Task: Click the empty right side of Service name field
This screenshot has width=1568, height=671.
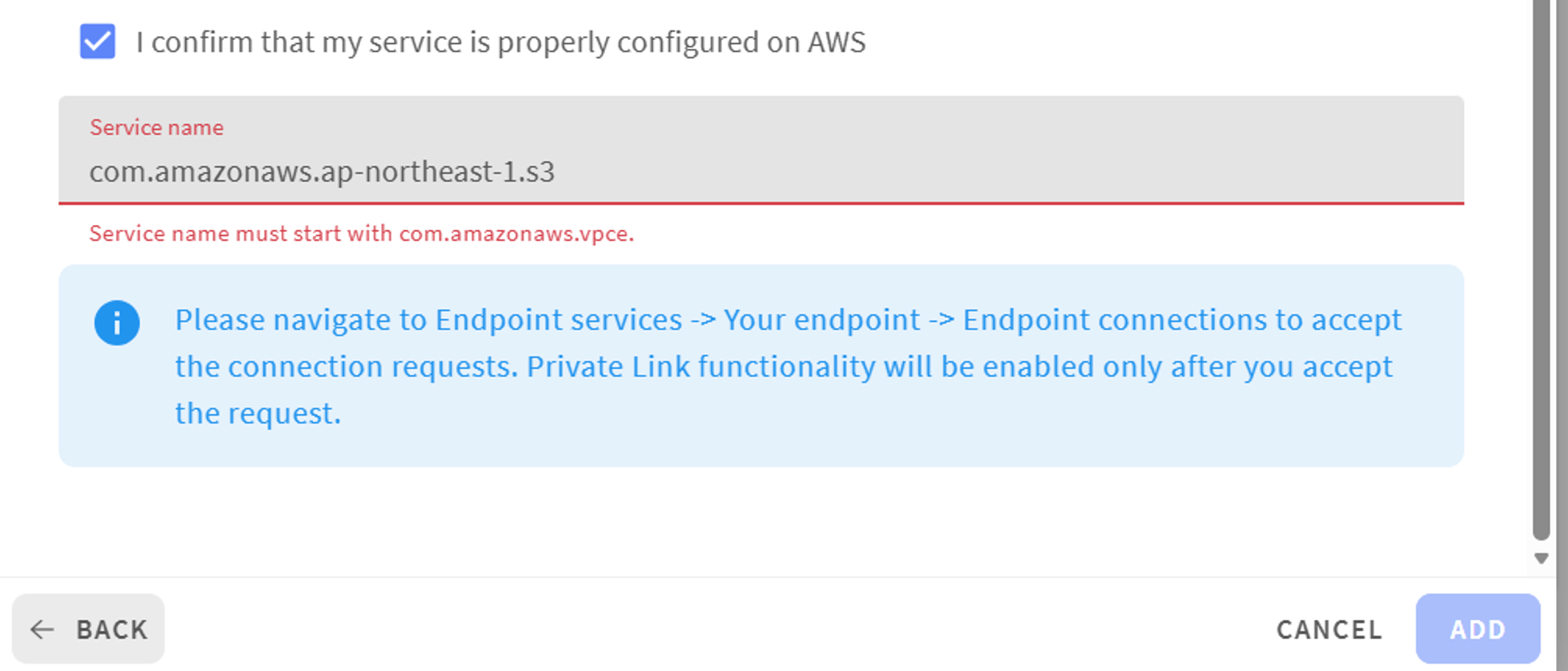Action: [x=1121, y=172]
